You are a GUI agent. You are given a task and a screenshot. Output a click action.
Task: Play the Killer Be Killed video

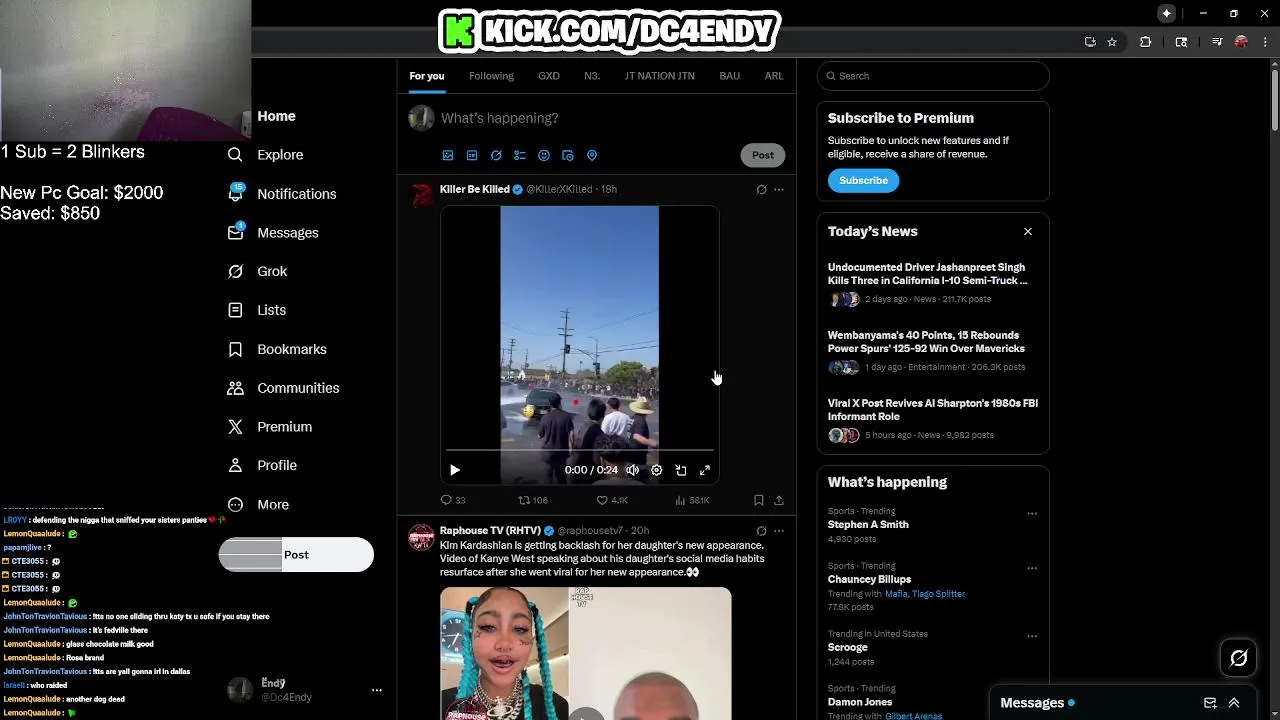455,470
